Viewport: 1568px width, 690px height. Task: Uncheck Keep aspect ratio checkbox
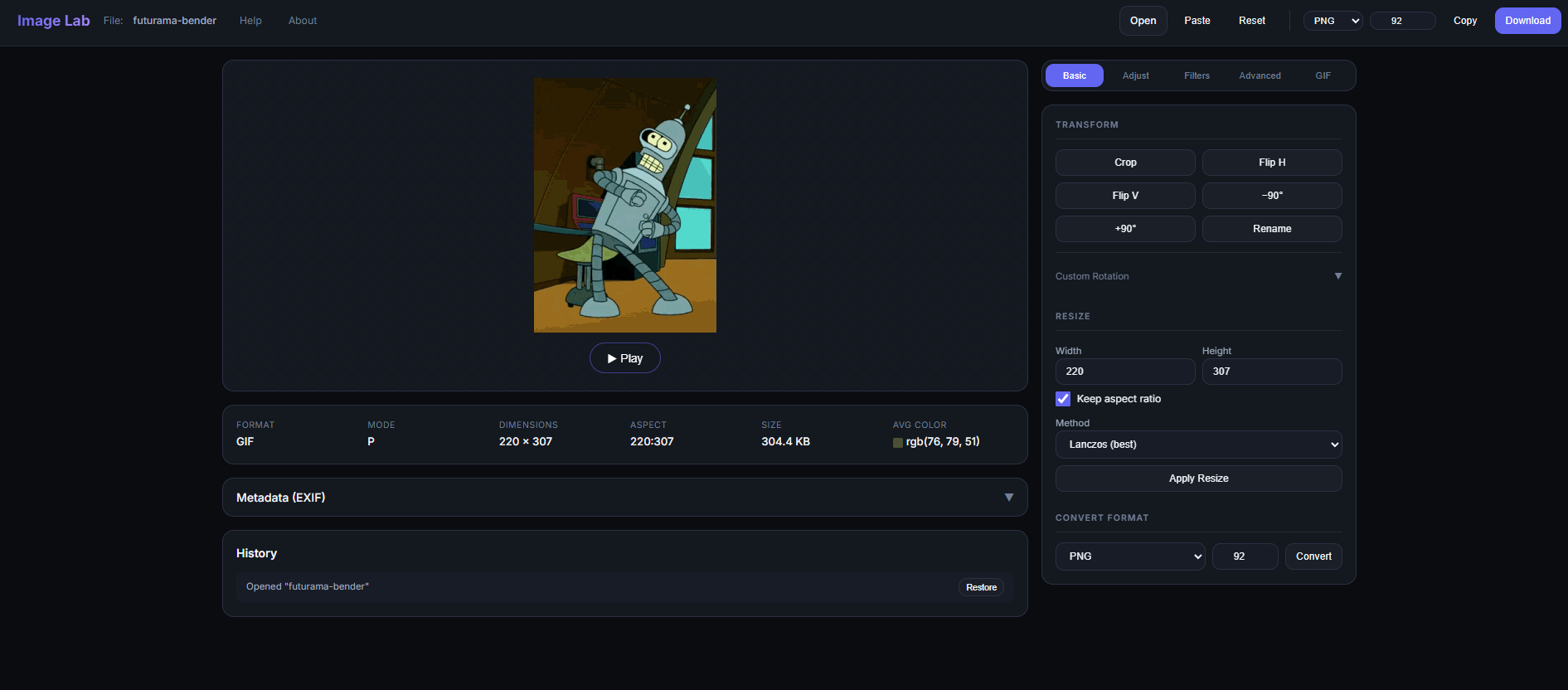pyautogui.click(x=1063, y=399)
